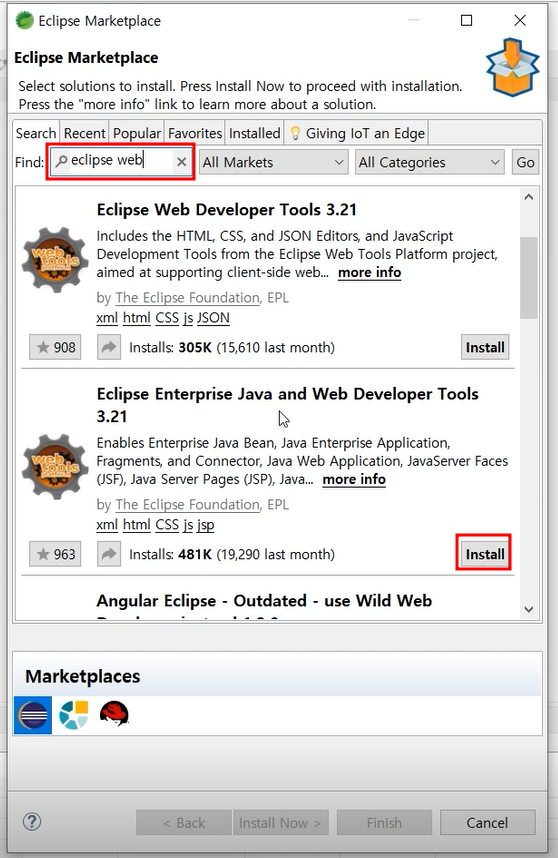Click CSS tag under Web Developer Tools
The width and height of the screenshot is (558, 858).
click(167, 317)
